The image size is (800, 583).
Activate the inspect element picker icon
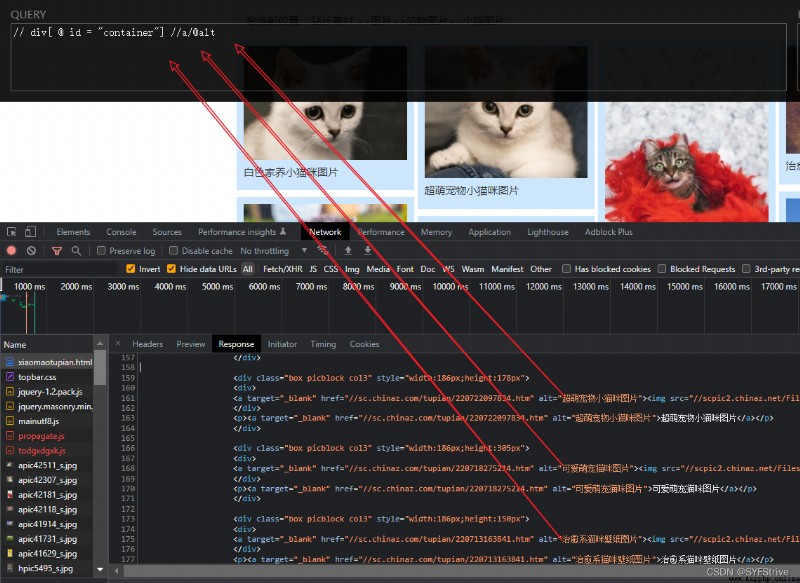[11, 232]
